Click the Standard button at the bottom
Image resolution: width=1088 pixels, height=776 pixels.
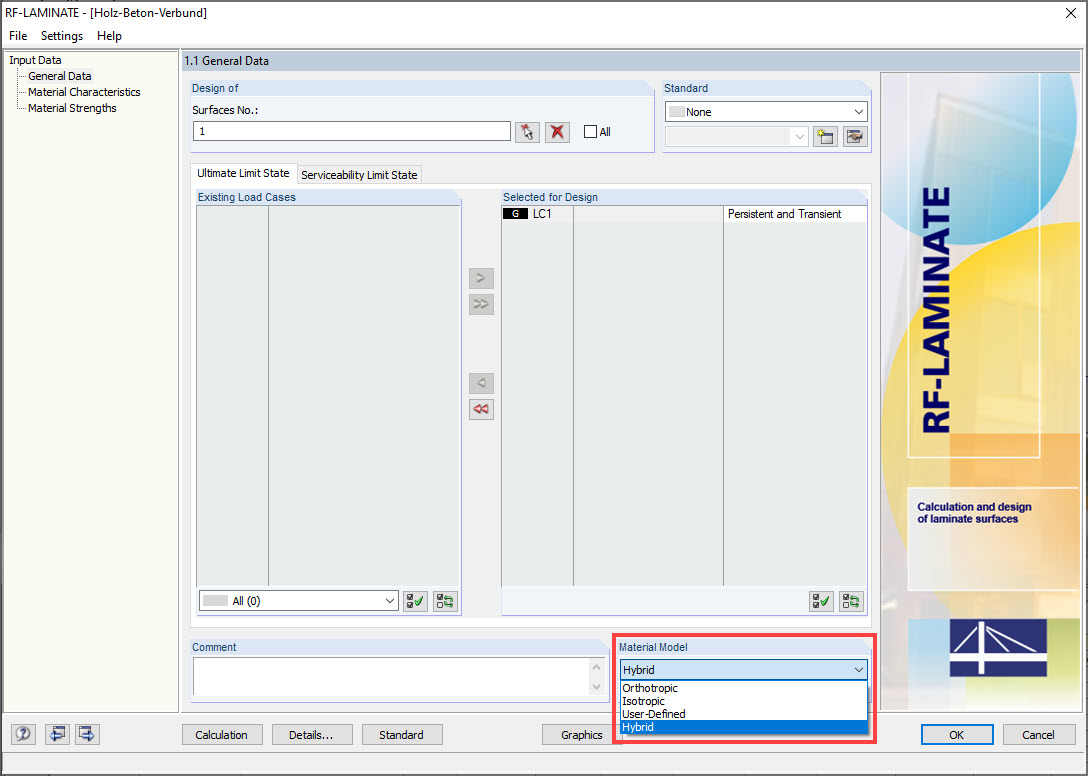click(x=401, y=734)
